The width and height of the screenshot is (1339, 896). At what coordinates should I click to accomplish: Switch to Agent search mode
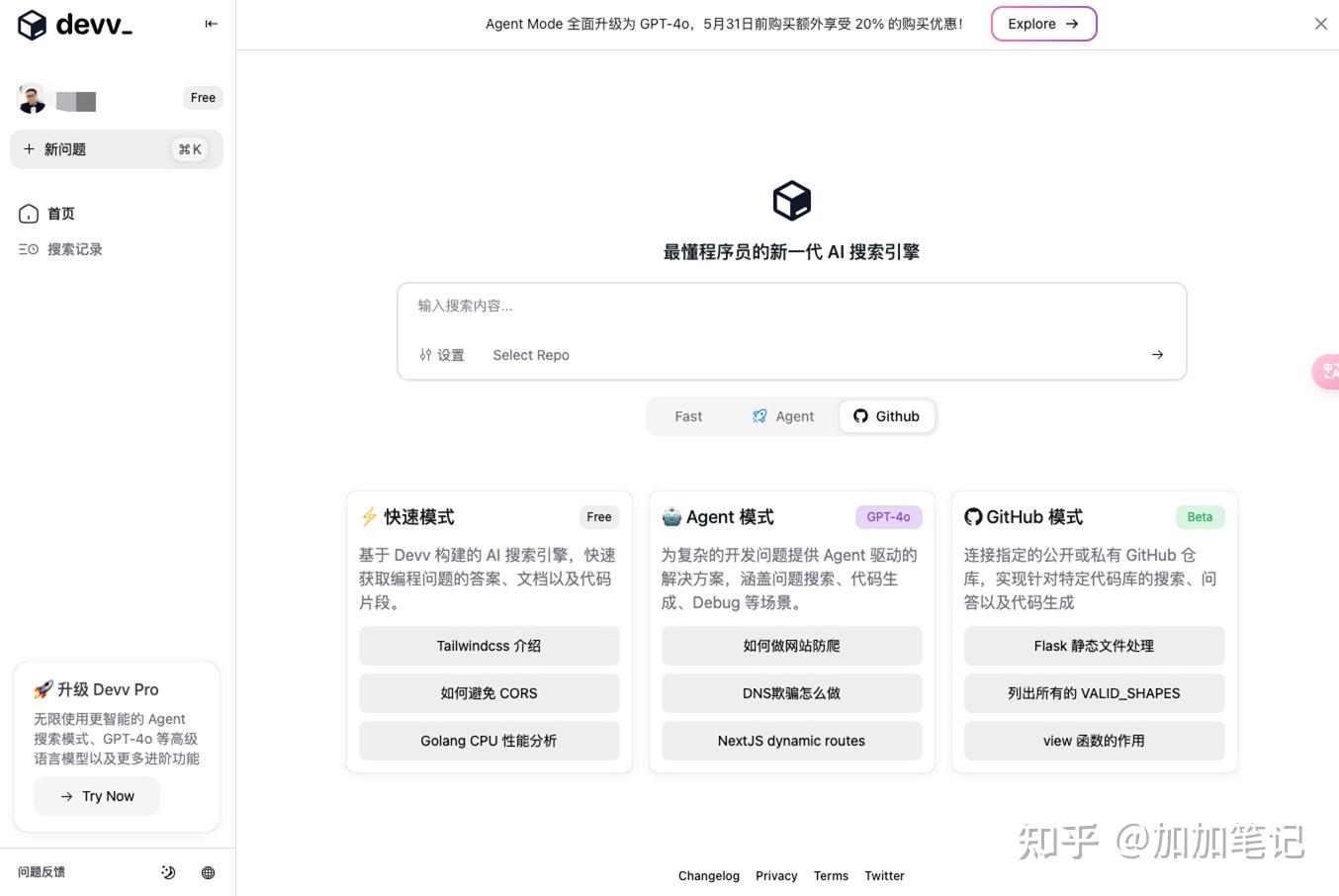pyautogui.click(x=783, y=416)
